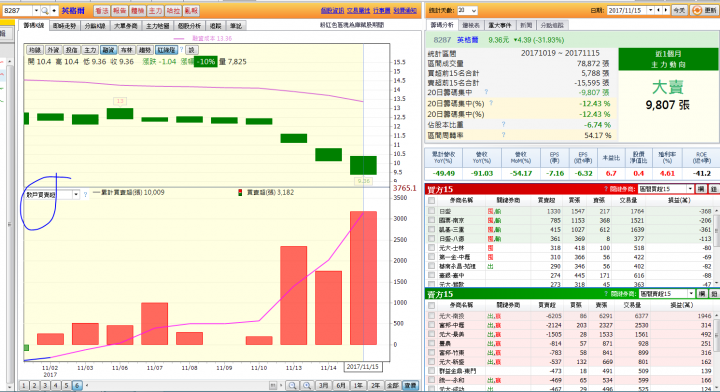The height and width of the screenshot is (392, 720).
Task: Toggle the 均線 chart overlay
Action: click(35, 50)
